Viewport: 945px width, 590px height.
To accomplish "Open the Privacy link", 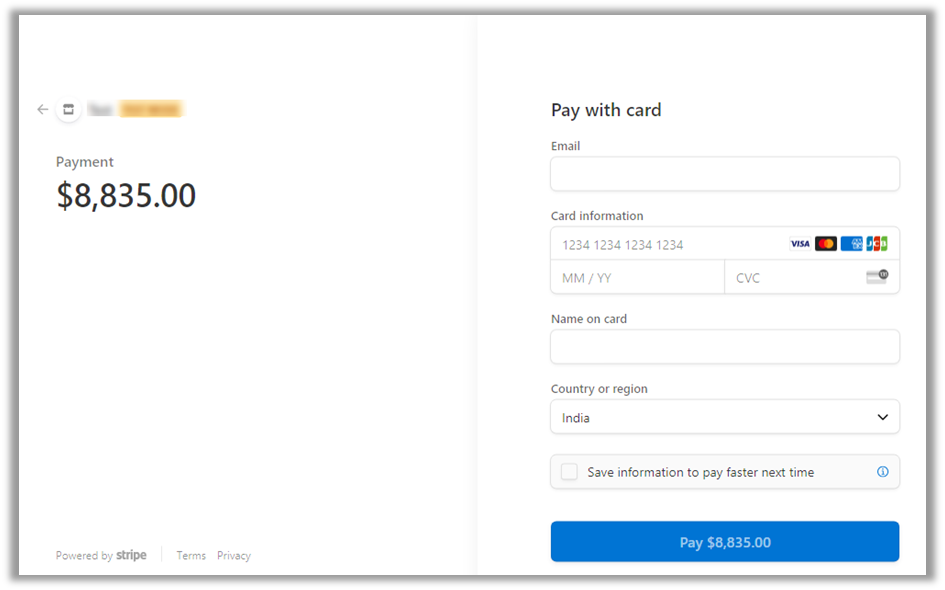I will coord(234,556).
